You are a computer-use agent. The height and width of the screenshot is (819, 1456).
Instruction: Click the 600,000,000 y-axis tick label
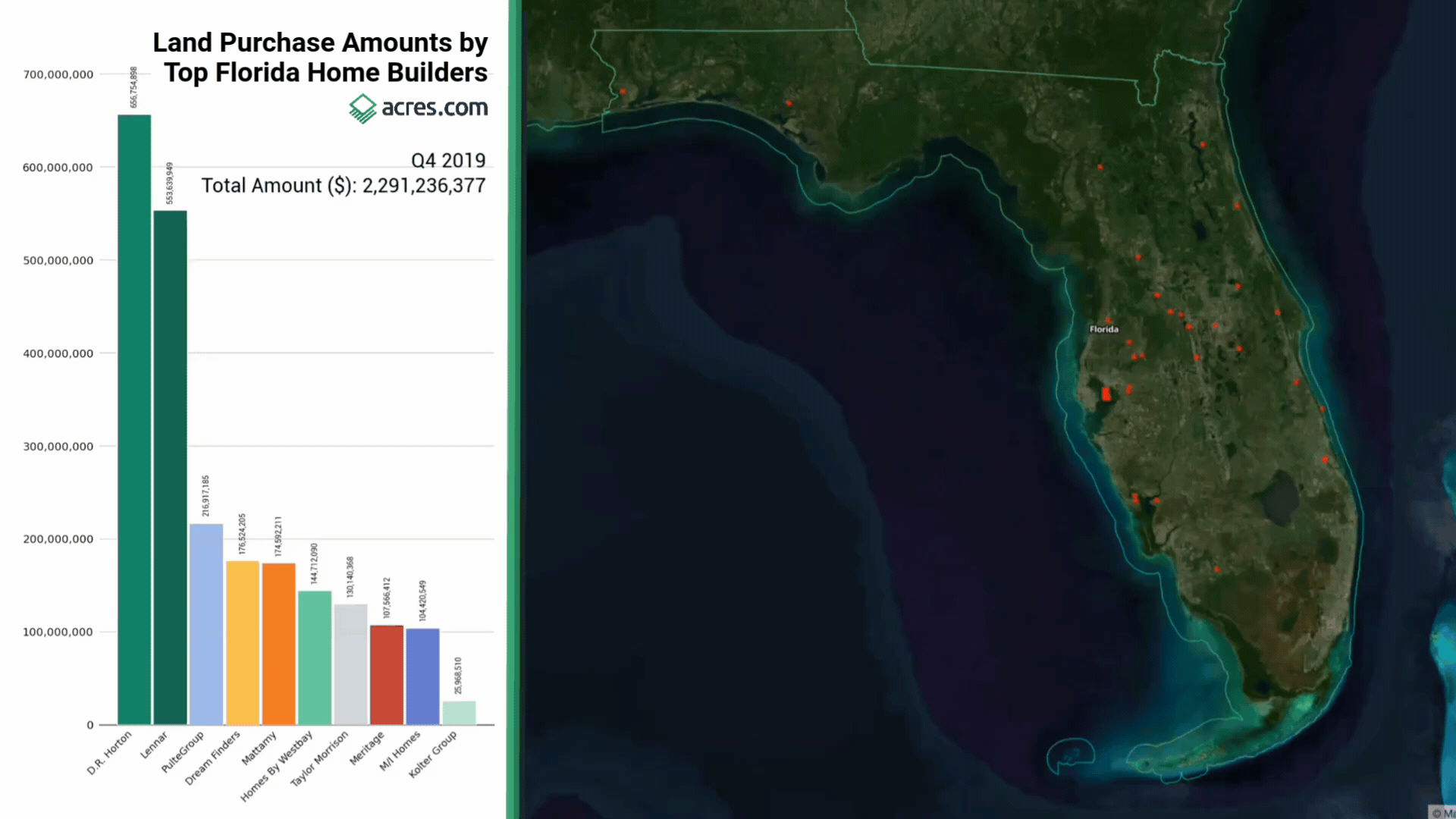click(58, 168)
